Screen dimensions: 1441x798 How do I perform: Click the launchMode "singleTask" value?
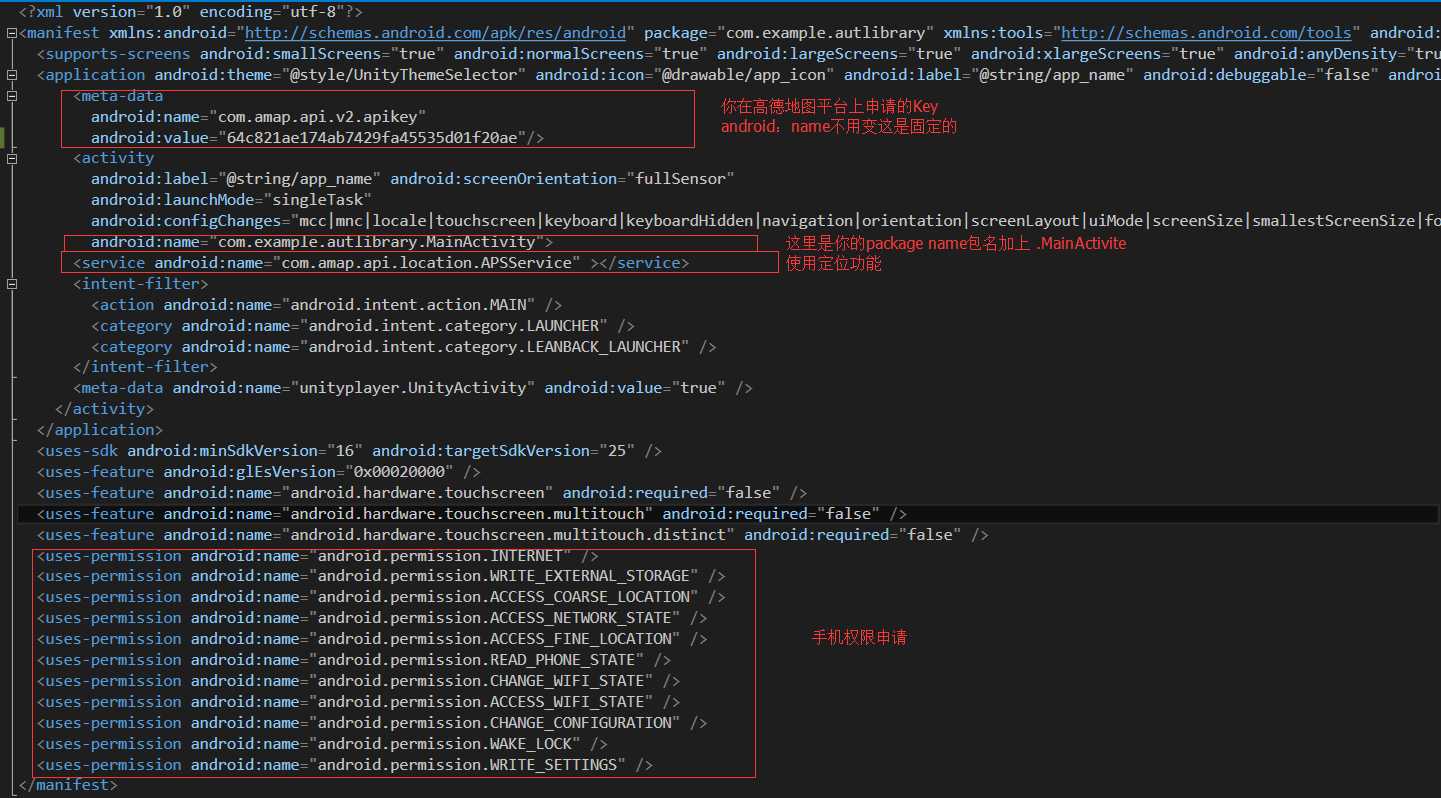[319, 200]
